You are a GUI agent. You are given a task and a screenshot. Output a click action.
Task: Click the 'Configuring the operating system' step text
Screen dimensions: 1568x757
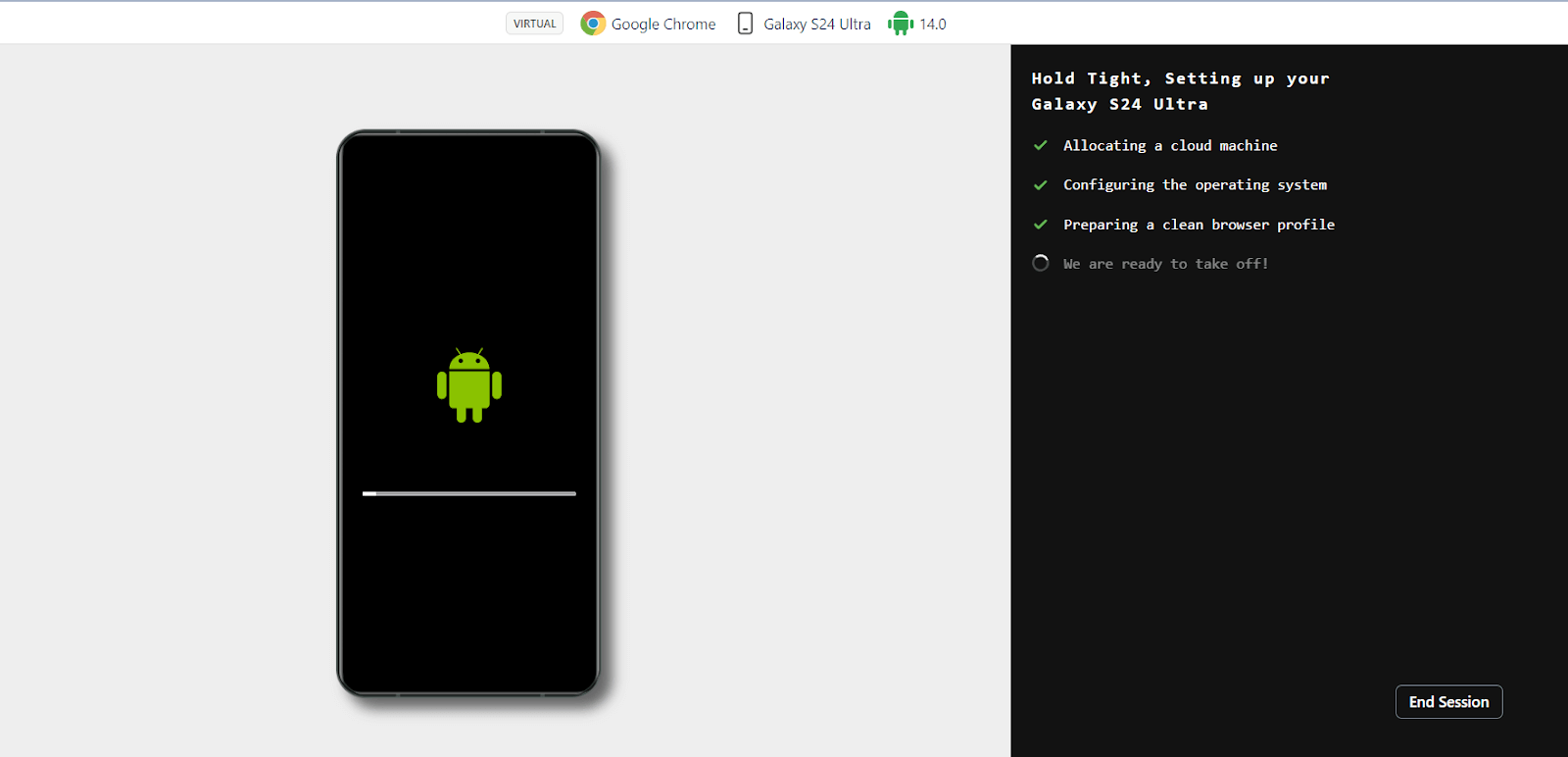pos(1195,184)
